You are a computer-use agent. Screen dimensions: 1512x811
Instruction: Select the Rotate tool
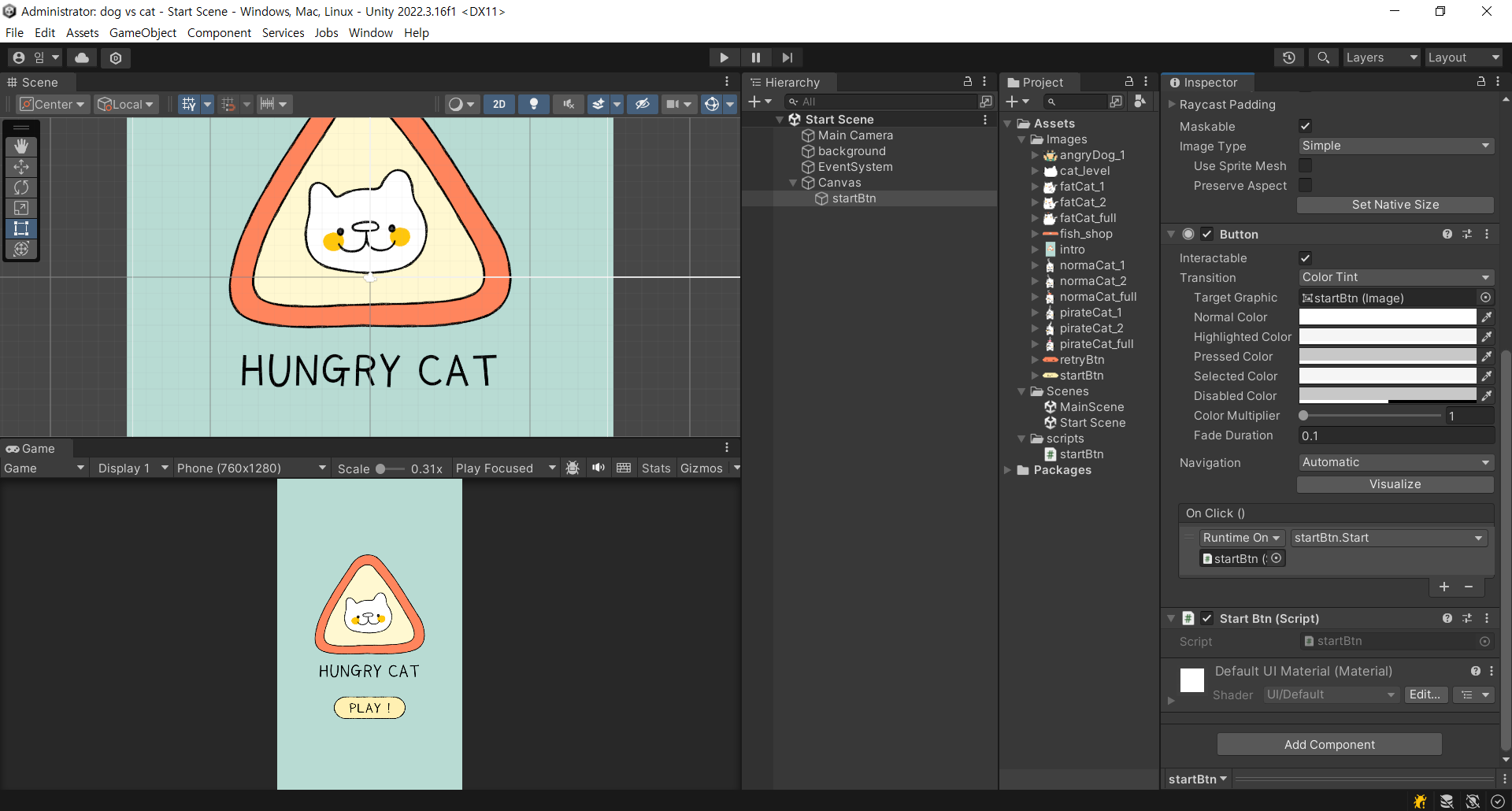coord(21,187)
